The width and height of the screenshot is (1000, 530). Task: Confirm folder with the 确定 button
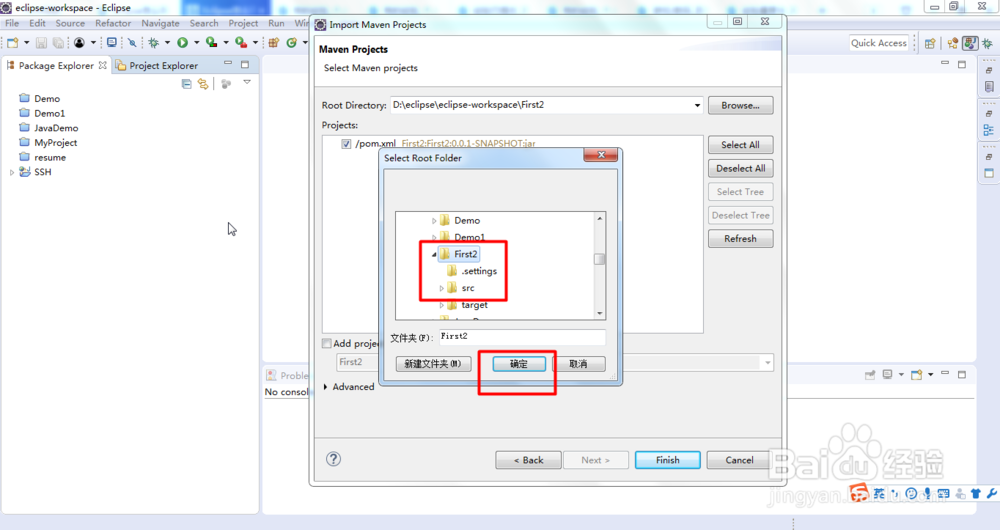pyautogui.click(x=518, y=364)
